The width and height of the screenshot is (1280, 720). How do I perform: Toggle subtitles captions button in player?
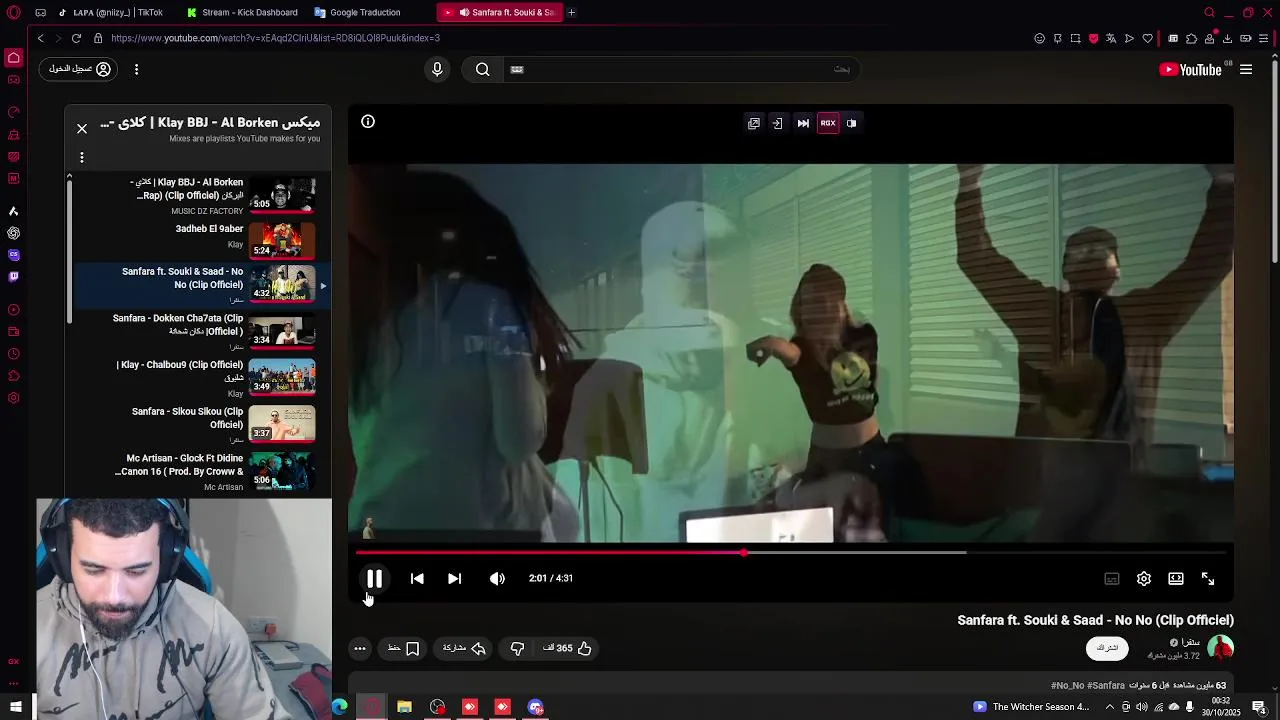pos(1111,578)
